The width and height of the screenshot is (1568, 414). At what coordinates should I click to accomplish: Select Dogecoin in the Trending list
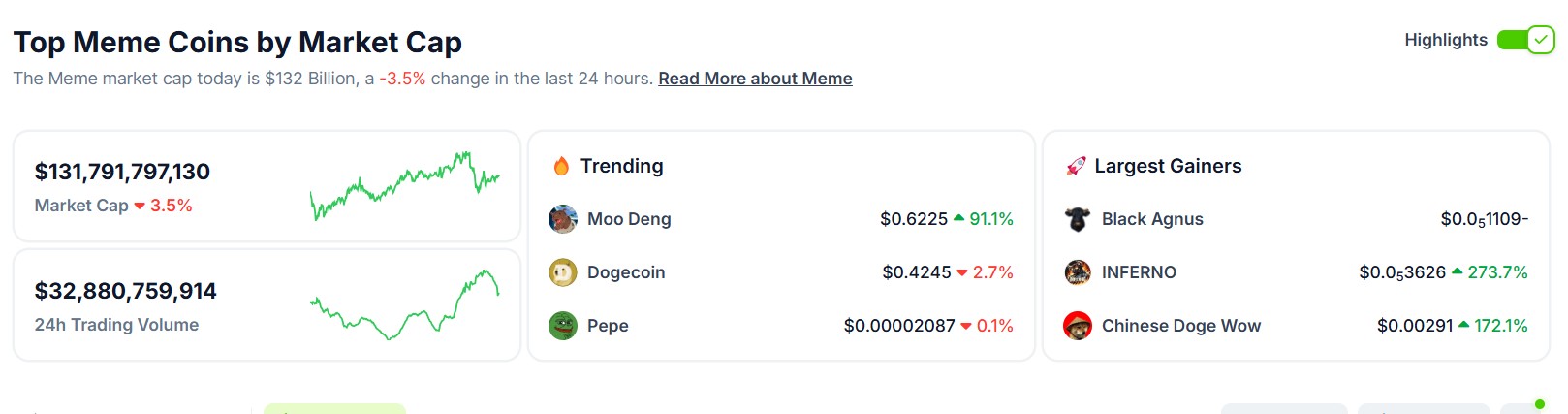click(626, 272)
